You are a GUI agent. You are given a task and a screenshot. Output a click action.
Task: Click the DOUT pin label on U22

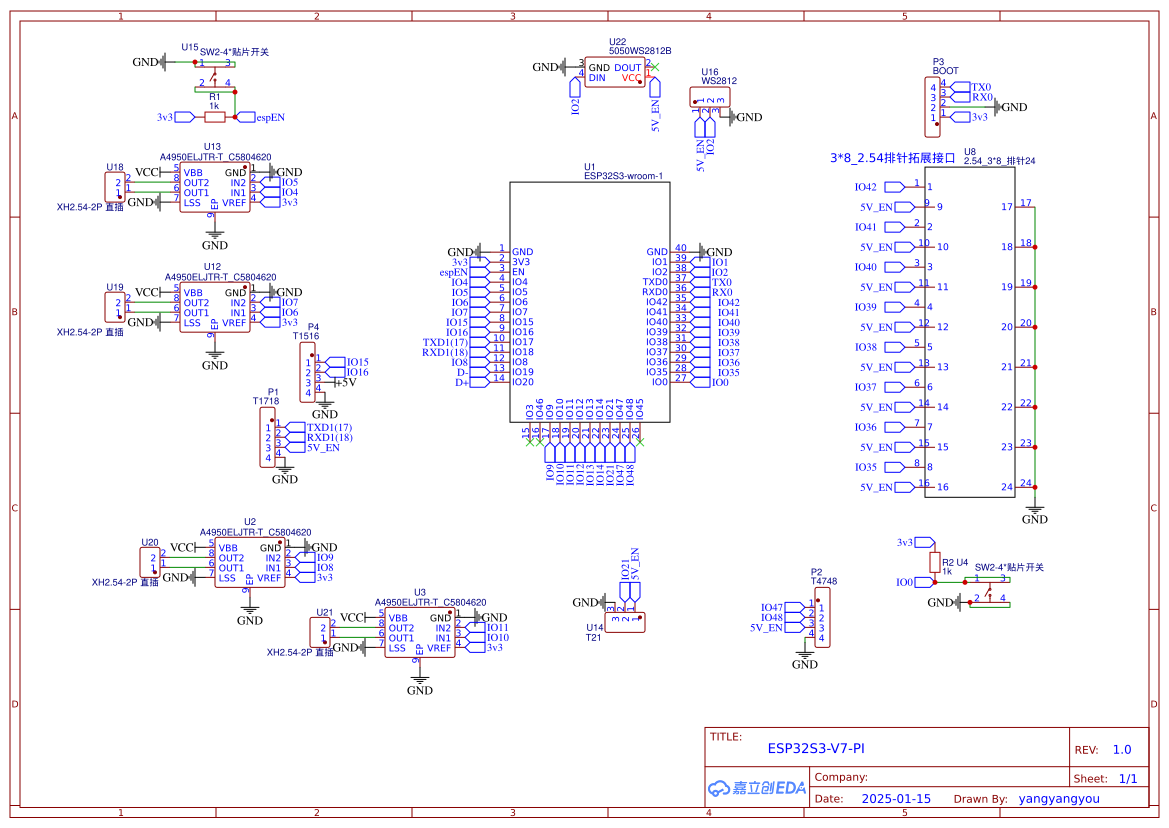click(x=628, y=68)
